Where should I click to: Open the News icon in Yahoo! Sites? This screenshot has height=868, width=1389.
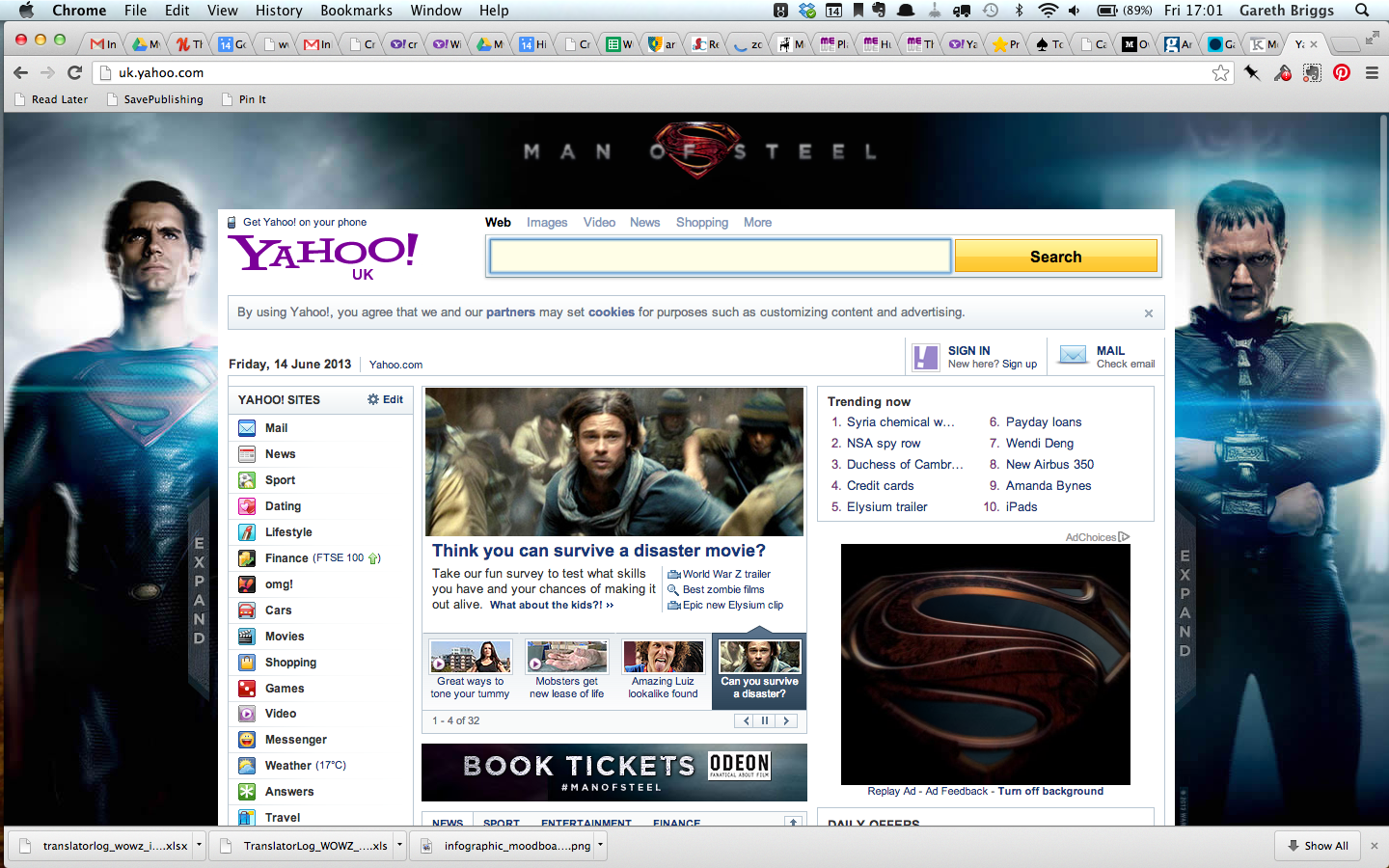coord(247,454)
